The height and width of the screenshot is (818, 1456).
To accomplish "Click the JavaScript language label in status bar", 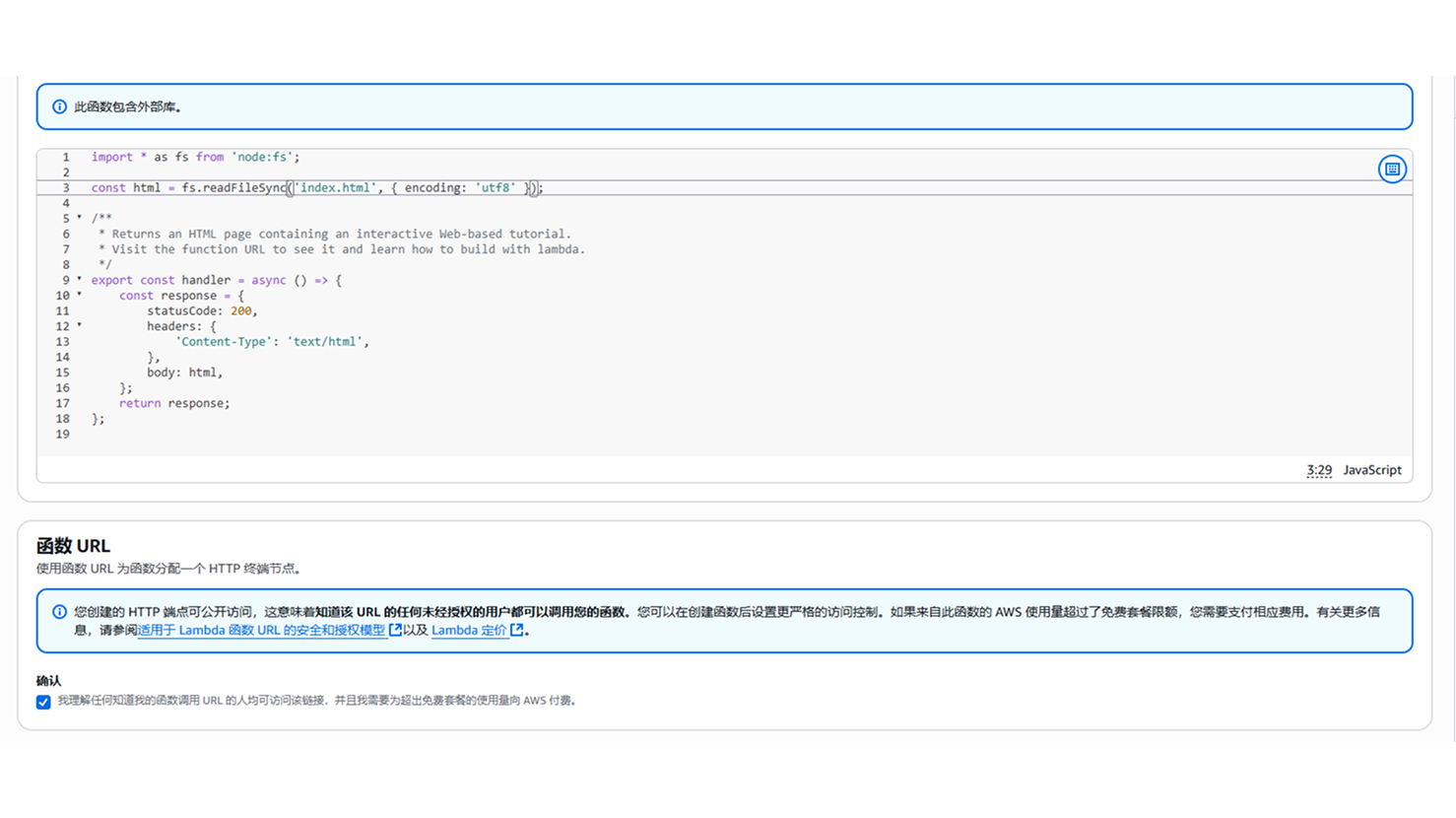I will click(1371, 470).
